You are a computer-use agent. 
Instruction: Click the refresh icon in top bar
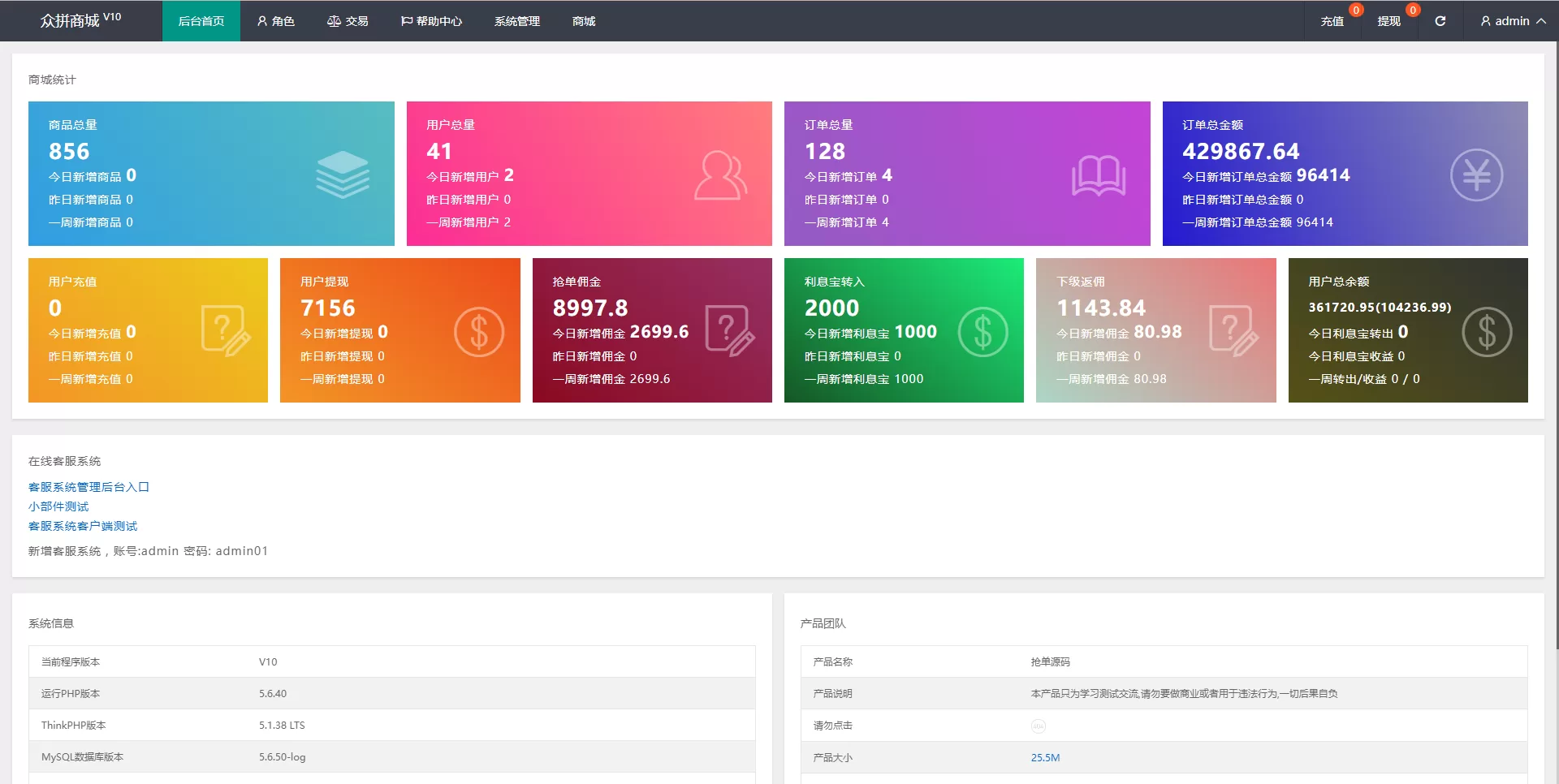click(1440, 21)
